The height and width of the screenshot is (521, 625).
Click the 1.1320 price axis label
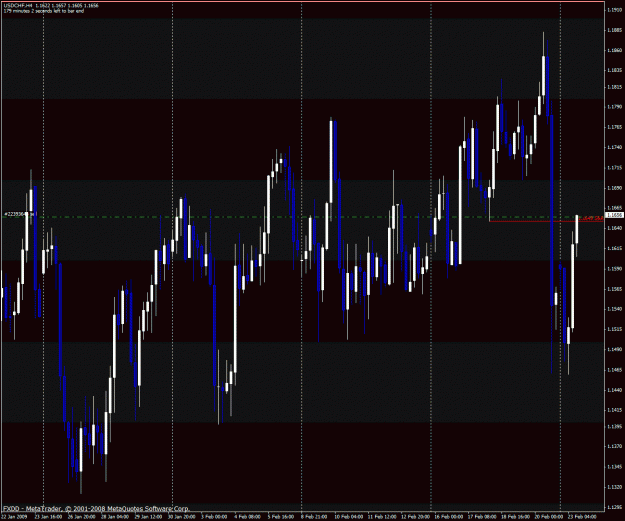[613, 488]
